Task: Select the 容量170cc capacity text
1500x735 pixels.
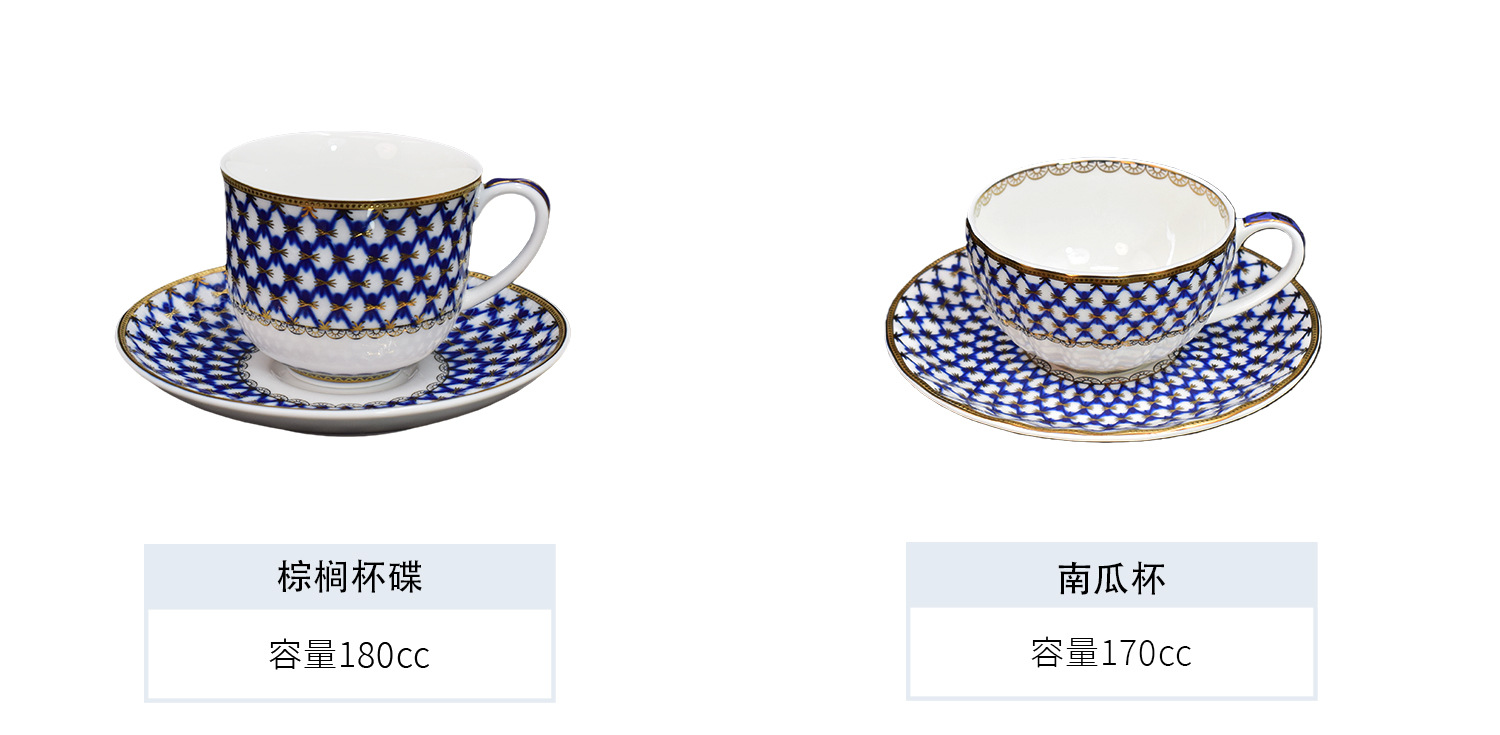Action: tap(1111, 653)
